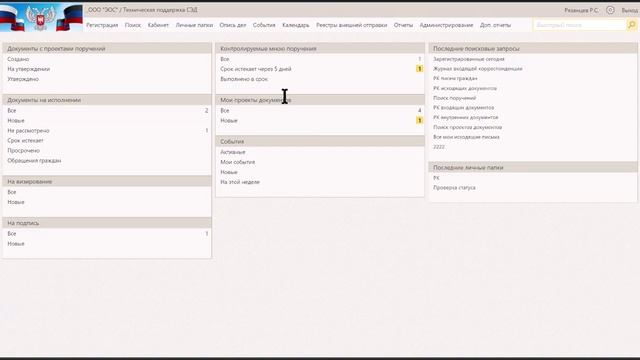This screenshot has height=360, width=640.
Task: Click the yellow badge in "Мои проекты документов" Новые row
Action: click(x=419, y=120)
